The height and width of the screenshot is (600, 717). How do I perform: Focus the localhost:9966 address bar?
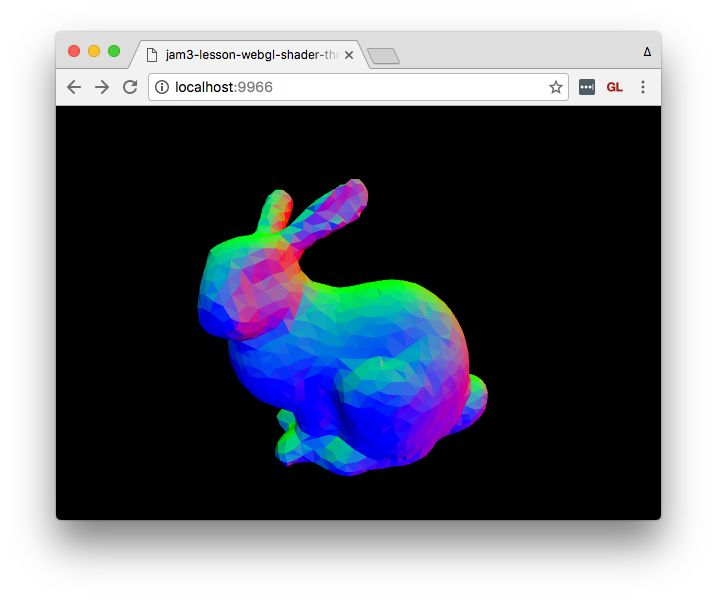[358, 87]
